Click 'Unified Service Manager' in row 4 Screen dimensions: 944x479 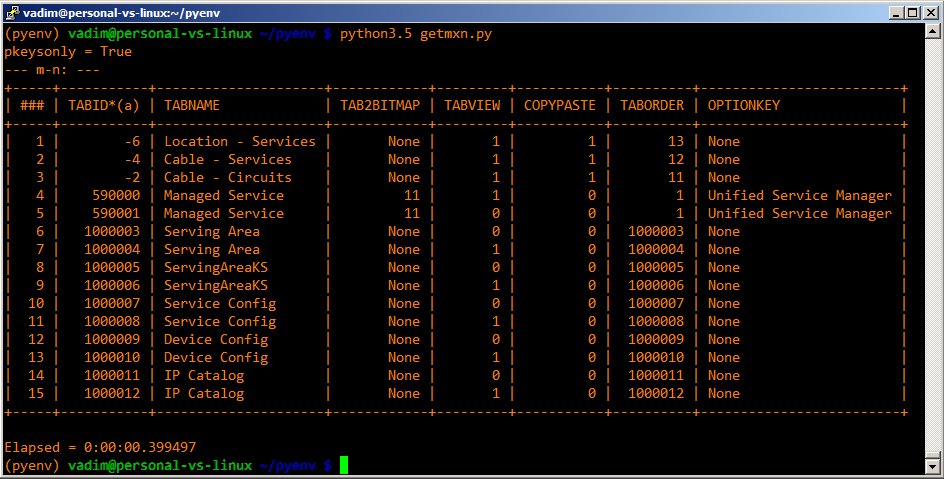[799, 195]
